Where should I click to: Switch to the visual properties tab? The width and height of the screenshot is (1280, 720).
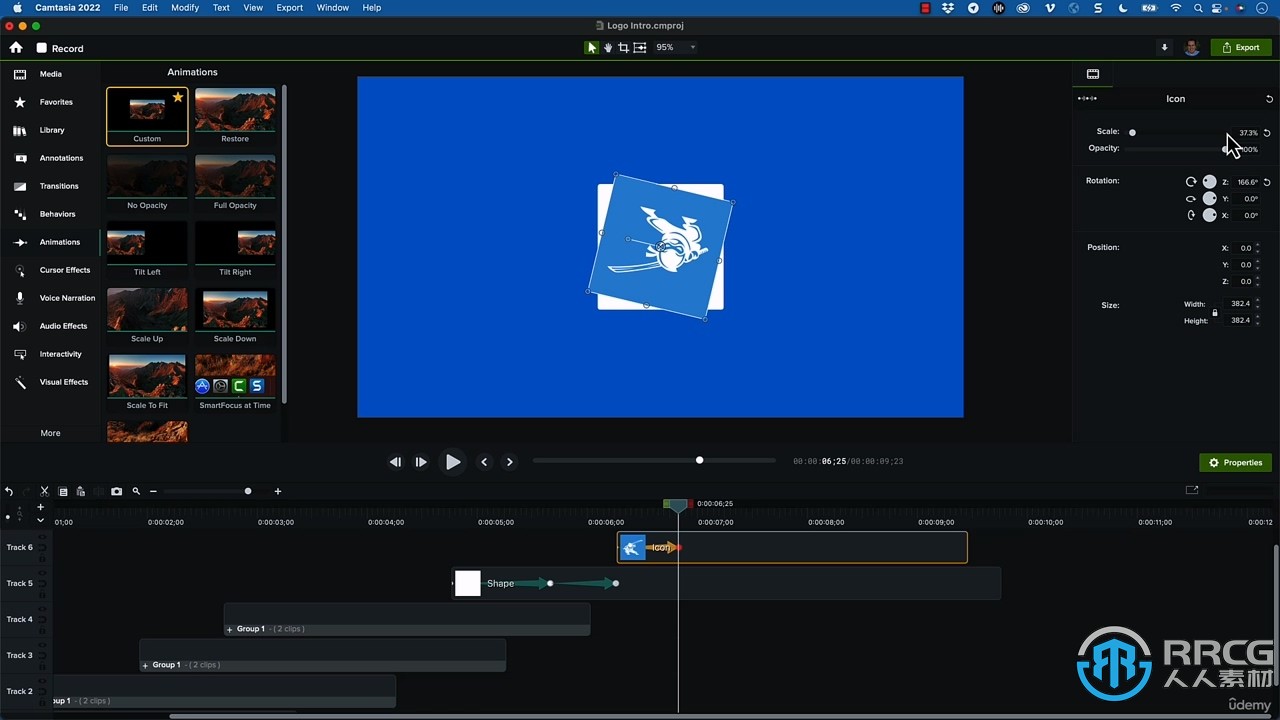pos(1093,74)
